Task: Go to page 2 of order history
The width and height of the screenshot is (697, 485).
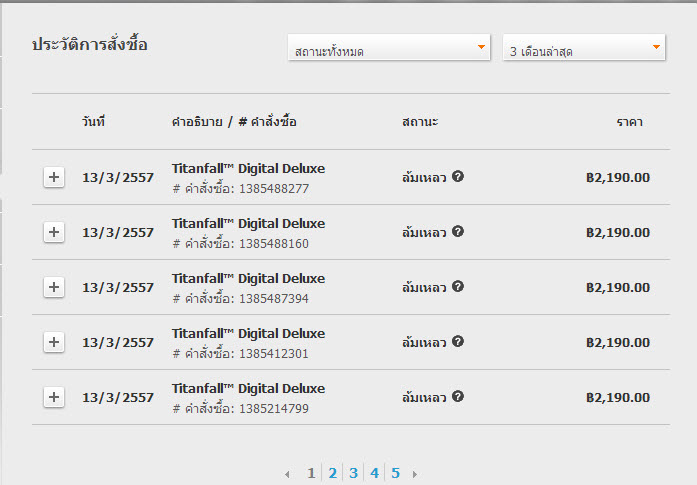Action: point(332,473)
